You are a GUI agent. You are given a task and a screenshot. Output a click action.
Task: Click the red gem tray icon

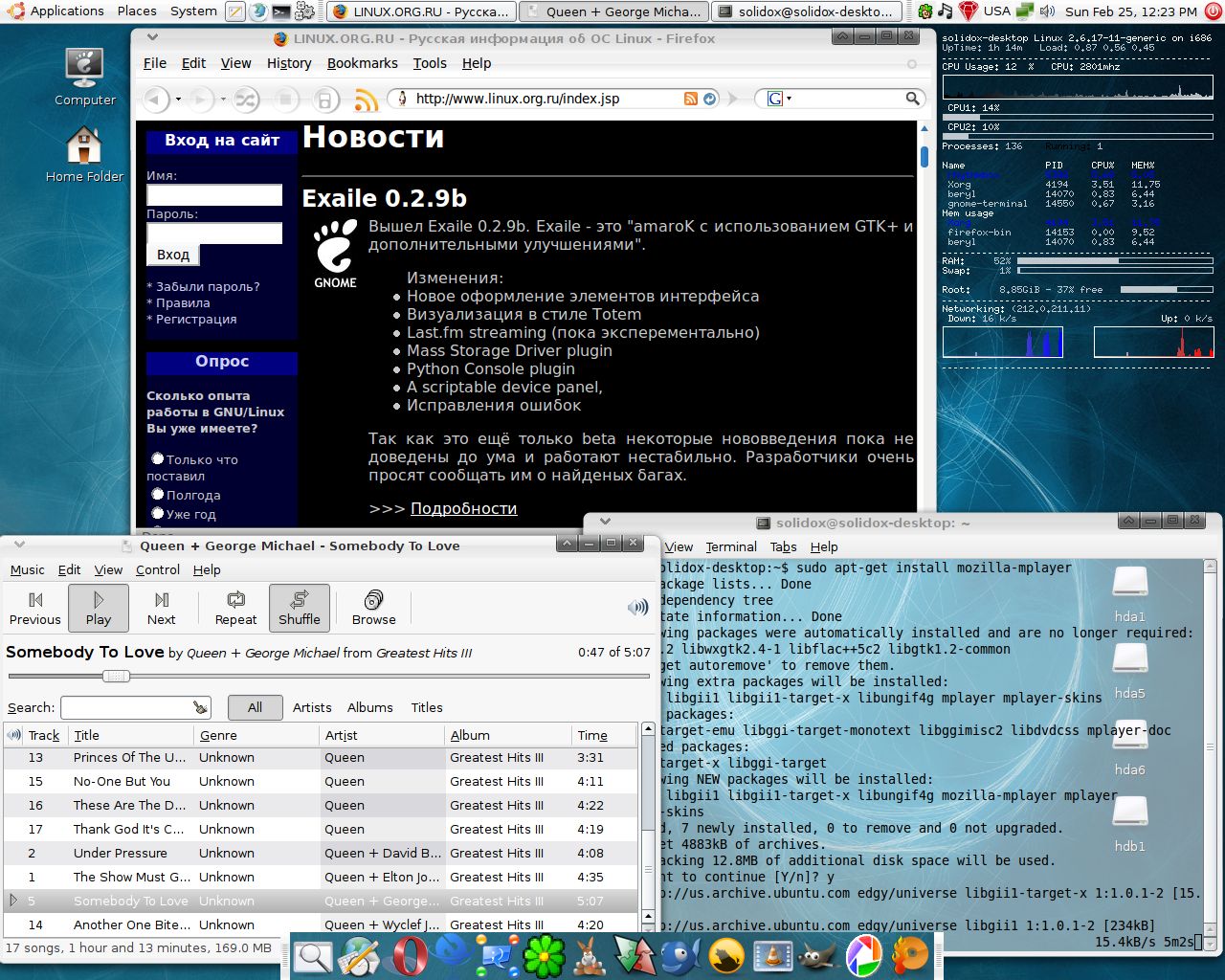coord(968,11)
